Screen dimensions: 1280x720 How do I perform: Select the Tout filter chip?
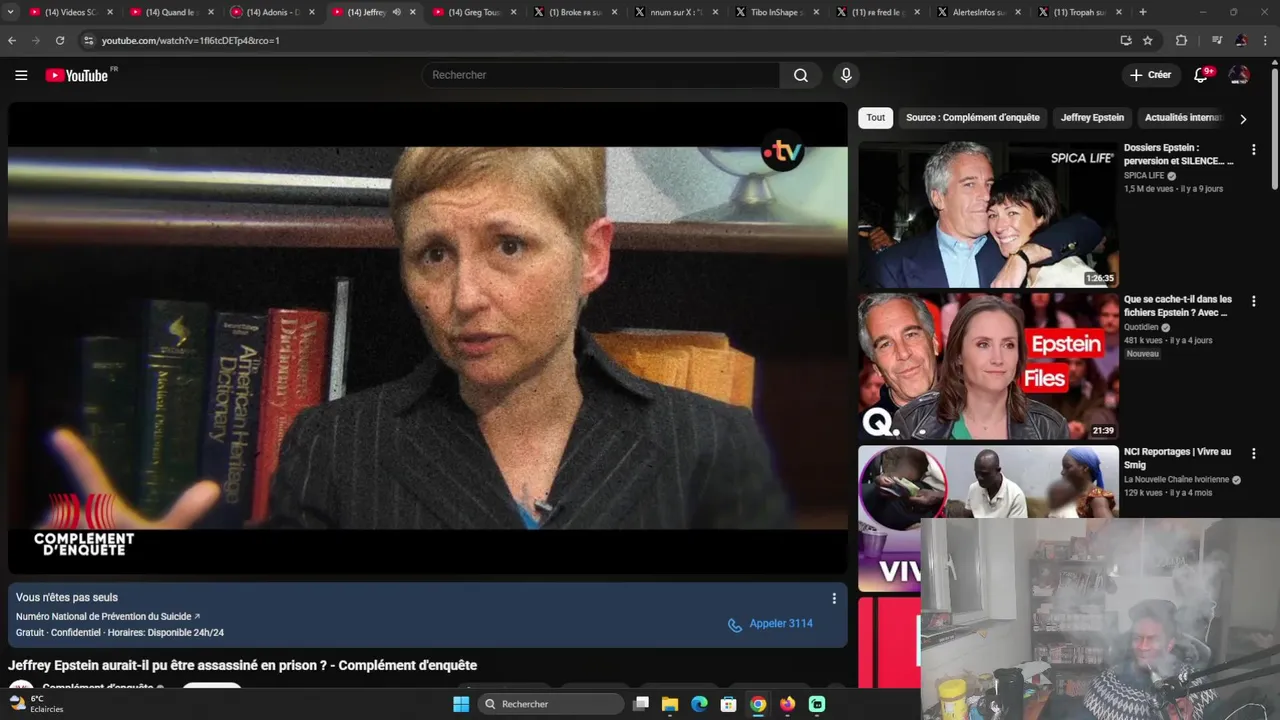click(x=876, y=118)
